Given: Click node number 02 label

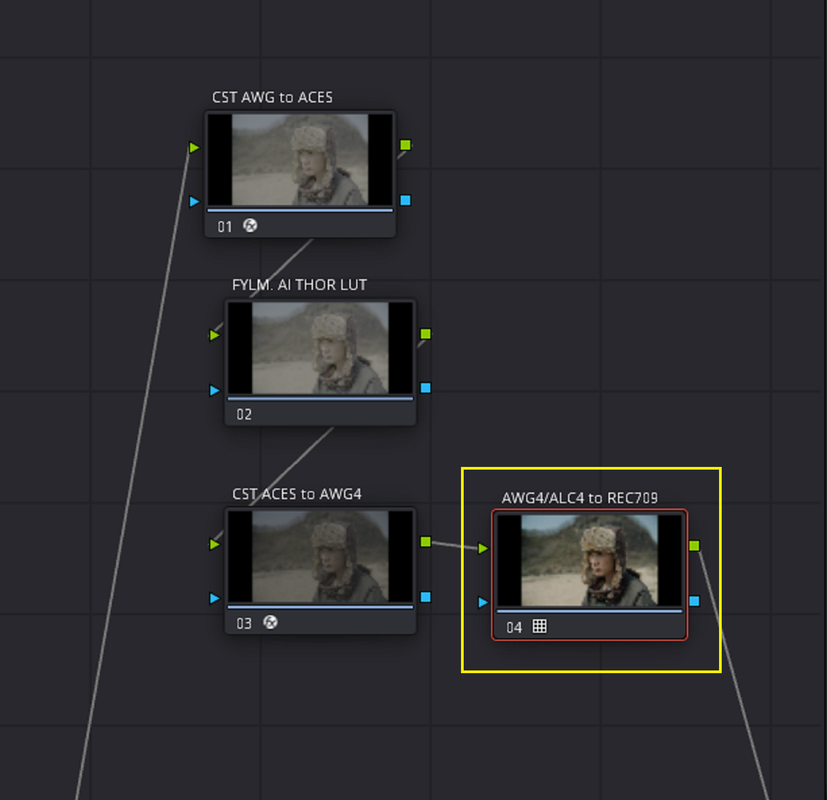Looking at the screenshot, I should pos(244,415).
